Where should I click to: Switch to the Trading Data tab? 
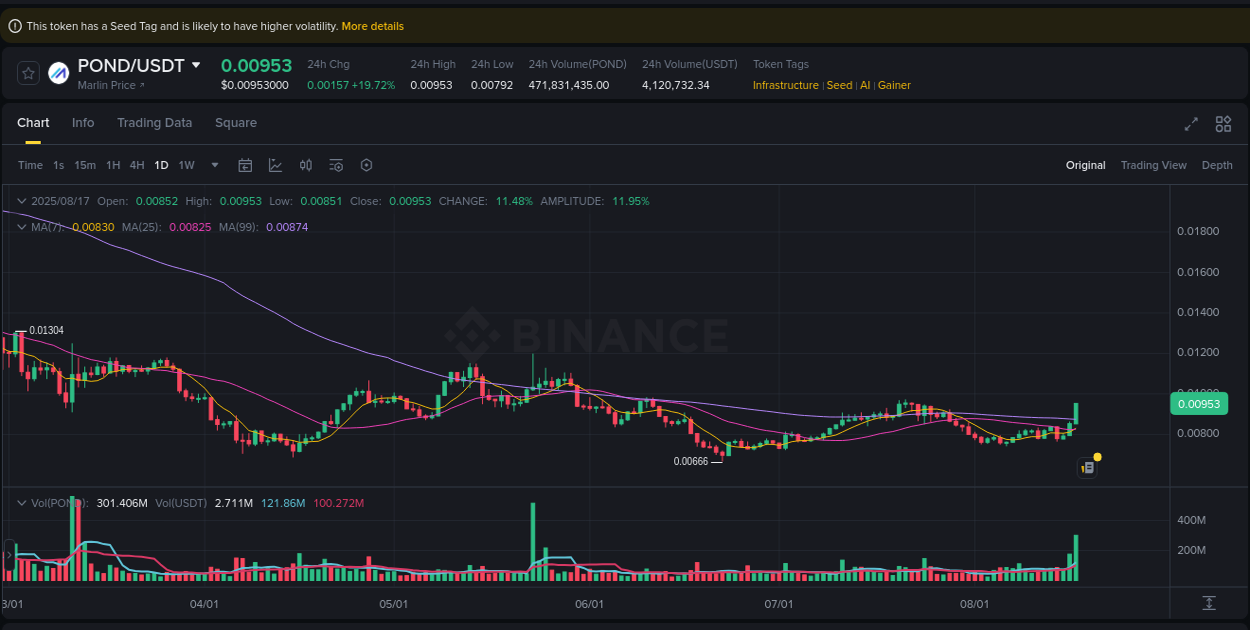pyautogui.click(x=154, y=122)
